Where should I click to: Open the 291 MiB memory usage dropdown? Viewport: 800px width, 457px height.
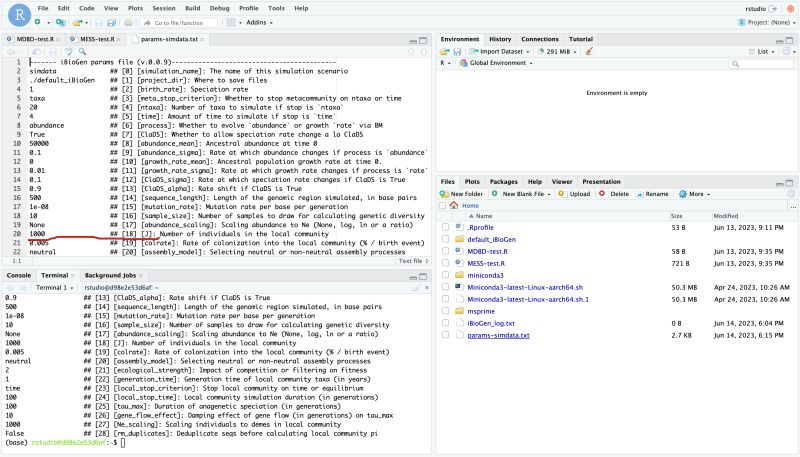coord(558,52)
